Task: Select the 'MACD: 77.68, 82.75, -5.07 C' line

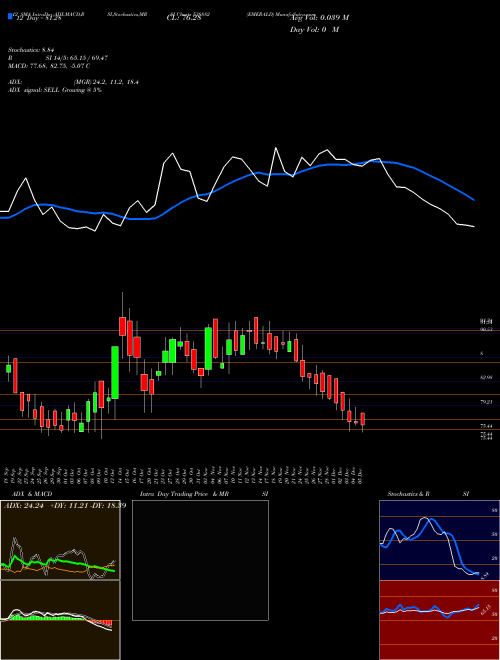Action: click(49, 66)
